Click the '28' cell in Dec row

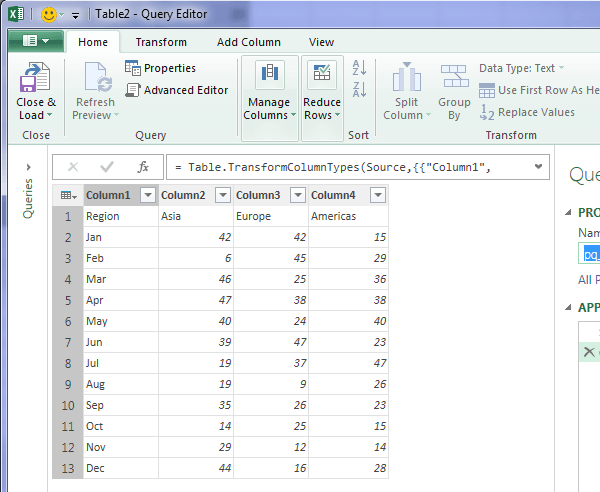point(349,468)
